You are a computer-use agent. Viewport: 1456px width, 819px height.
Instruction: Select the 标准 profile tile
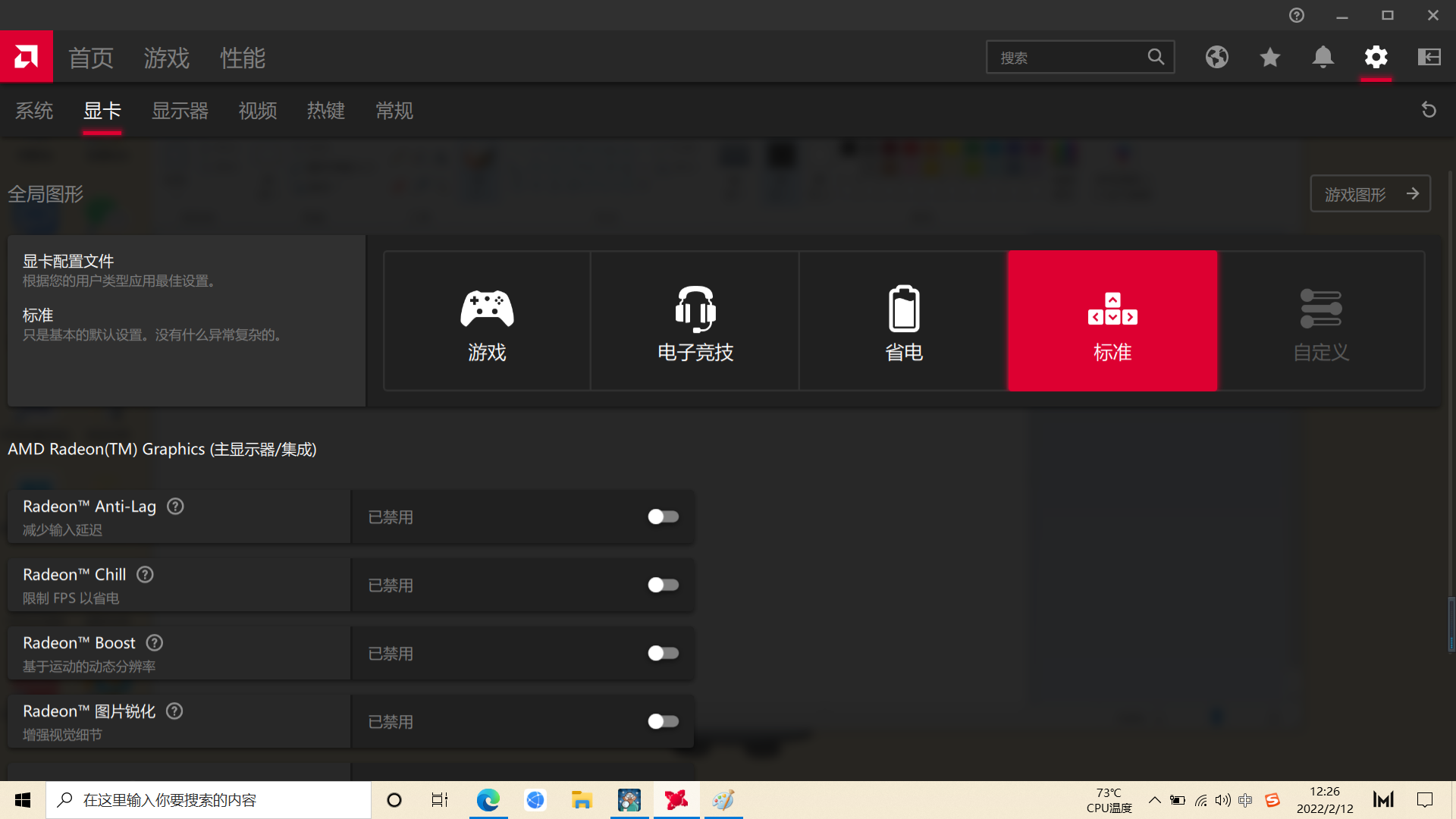[1112, 321]
